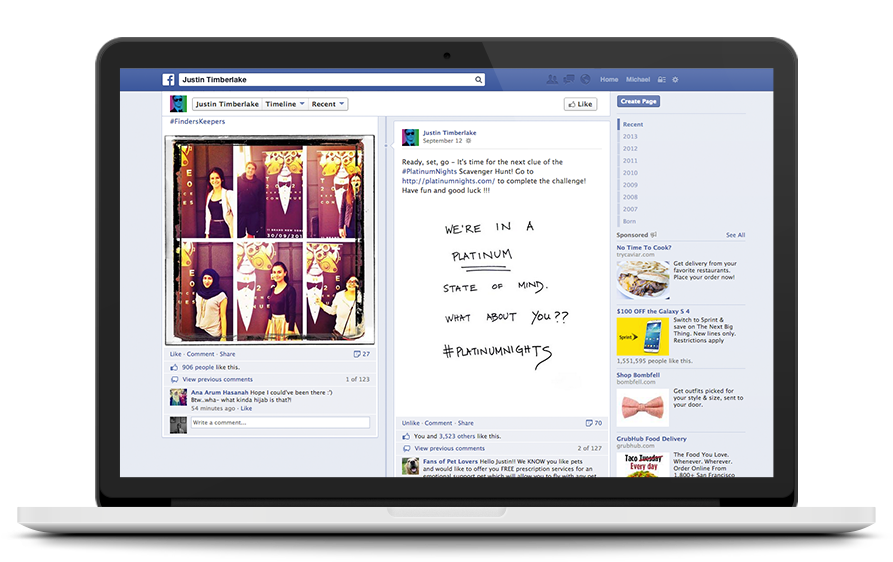Jump to 2011 in timeline list

[630, 161]
